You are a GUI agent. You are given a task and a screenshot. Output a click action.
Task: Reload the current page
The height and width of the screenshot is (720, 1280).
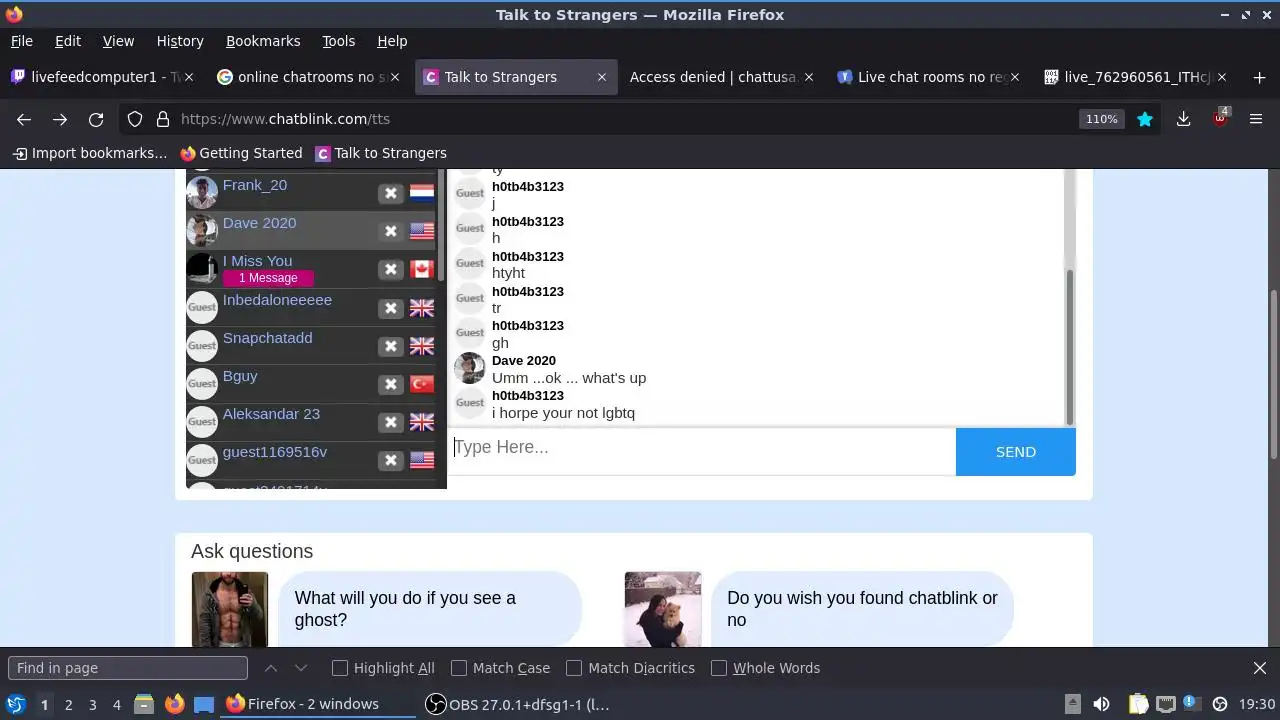(96, 119)
